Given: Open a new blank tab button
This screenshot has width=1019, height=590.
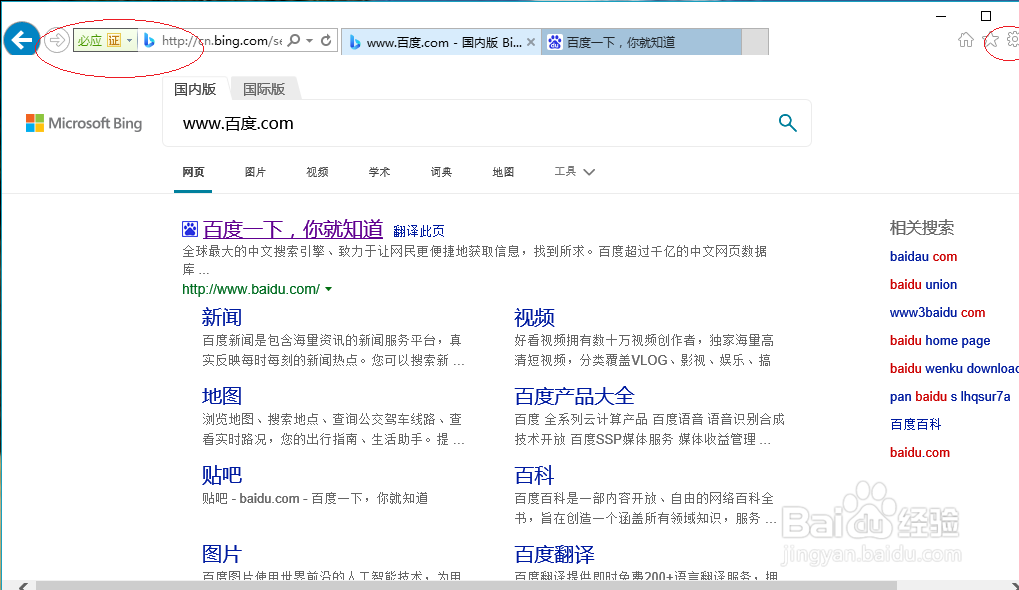Looking at the screenshot, I should coord(755,42).
